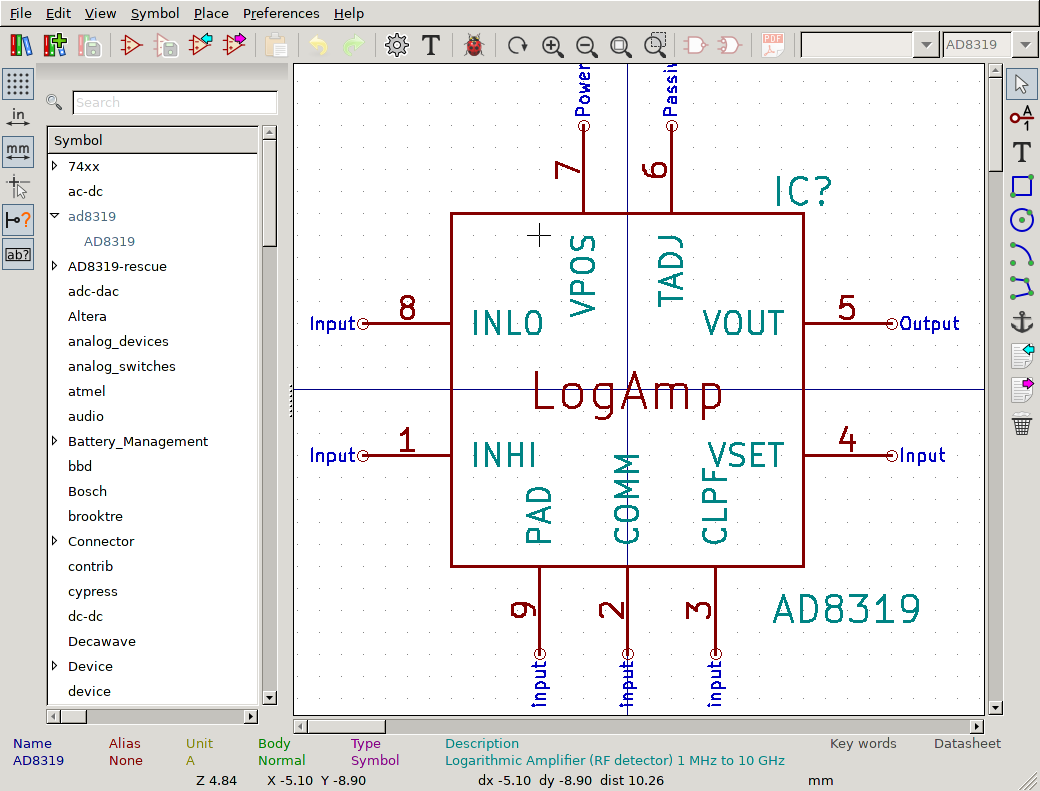
Task: Select the trash delete tool
Action: 1022,424
